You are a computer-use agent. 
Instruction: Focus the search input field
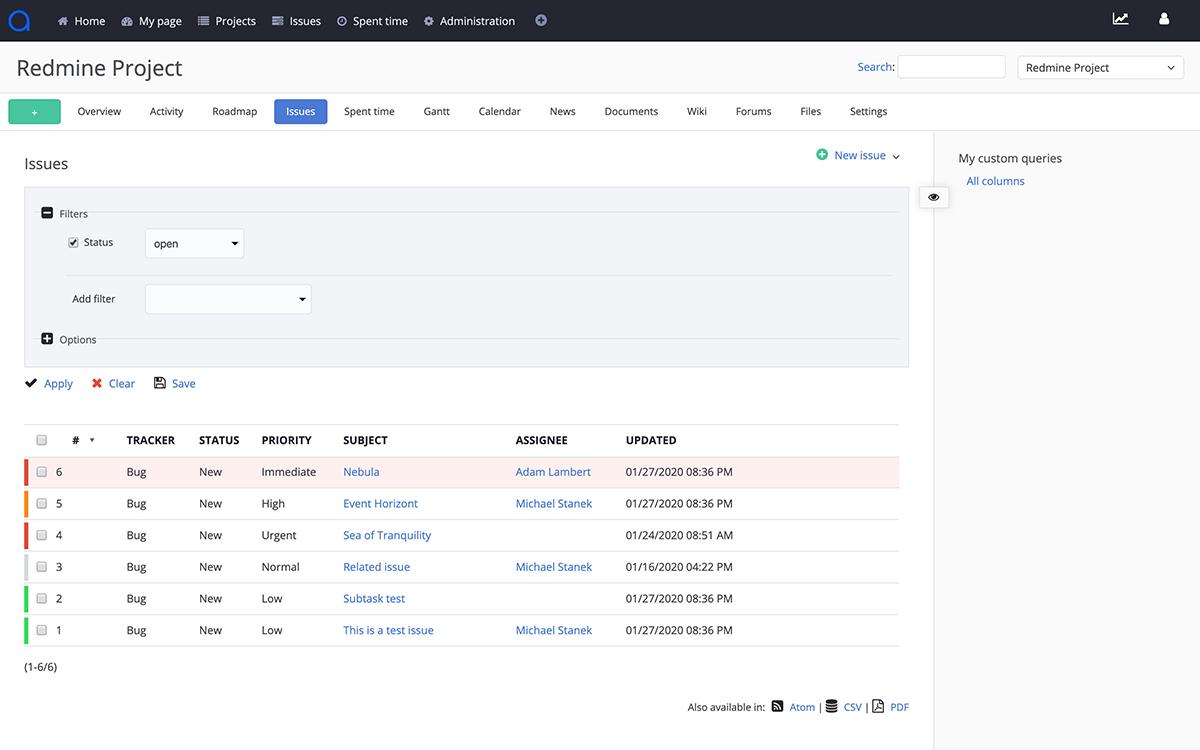951,67
